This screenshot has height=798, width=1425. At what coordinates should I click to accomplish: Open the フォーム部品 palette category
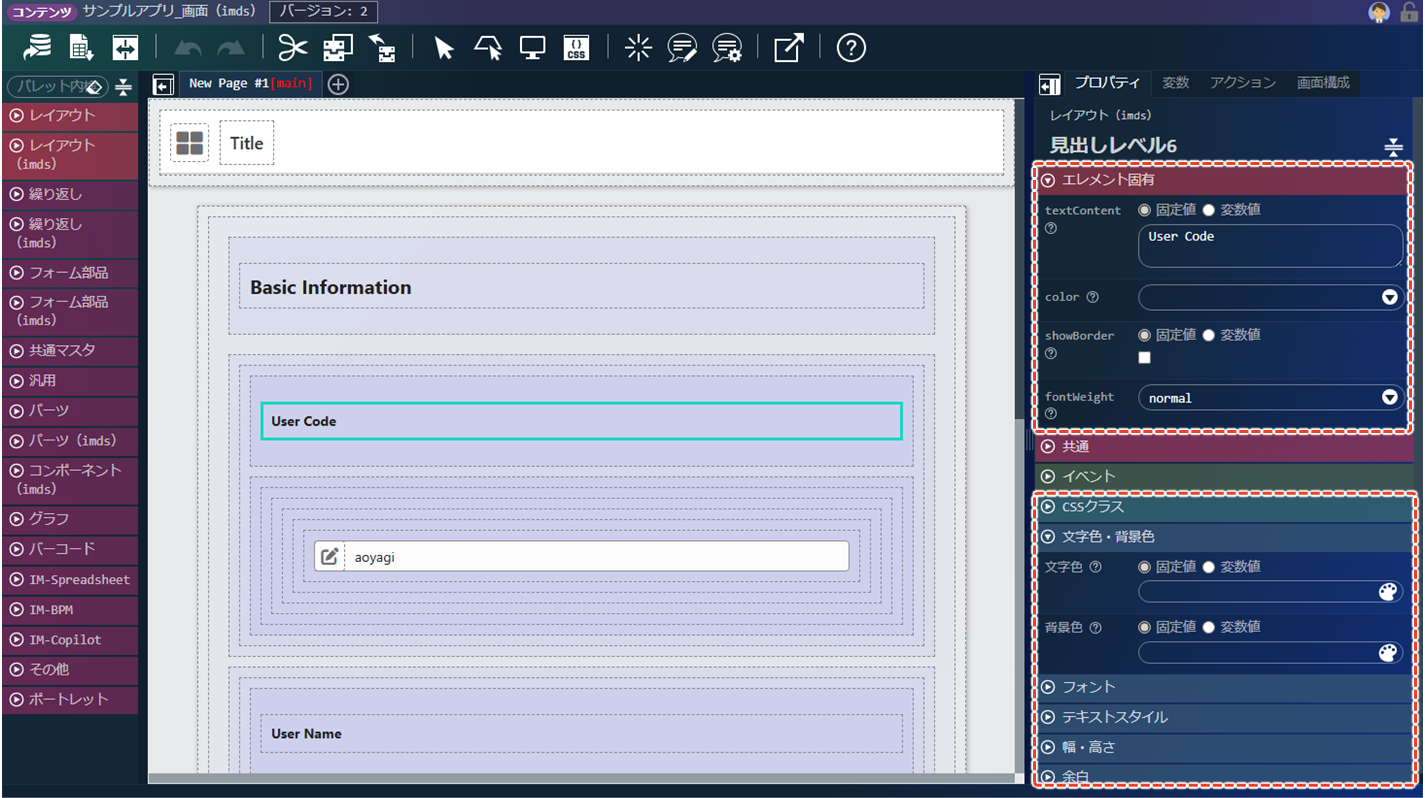tap(69, 272)
